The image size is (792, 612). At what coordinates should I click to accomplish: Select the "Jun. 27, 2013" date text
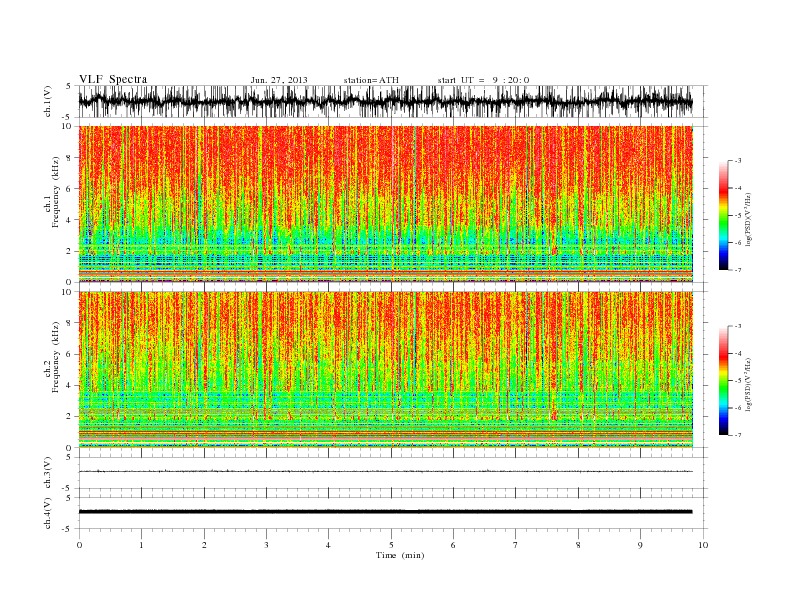[279, 80]
